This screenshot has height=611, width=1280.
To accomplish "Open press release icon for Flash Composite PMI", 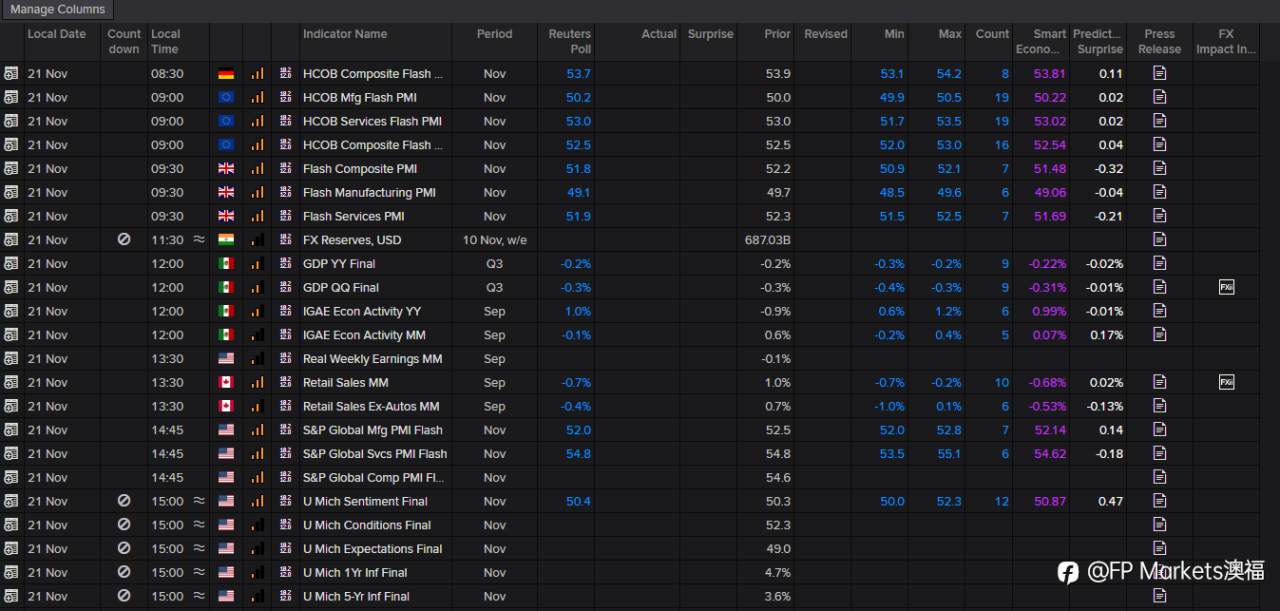I will tap(1160, 168).
